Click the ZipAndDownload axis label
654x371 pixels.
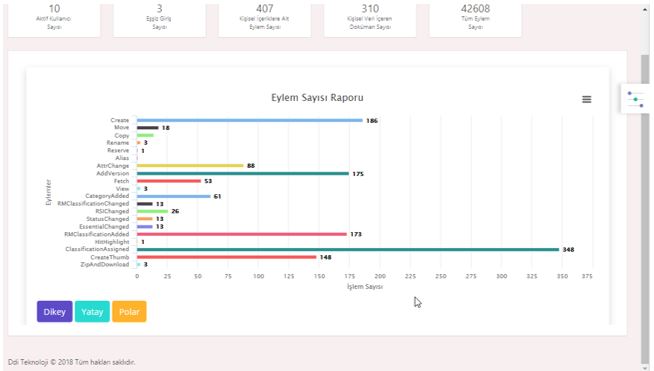[105, 265]
